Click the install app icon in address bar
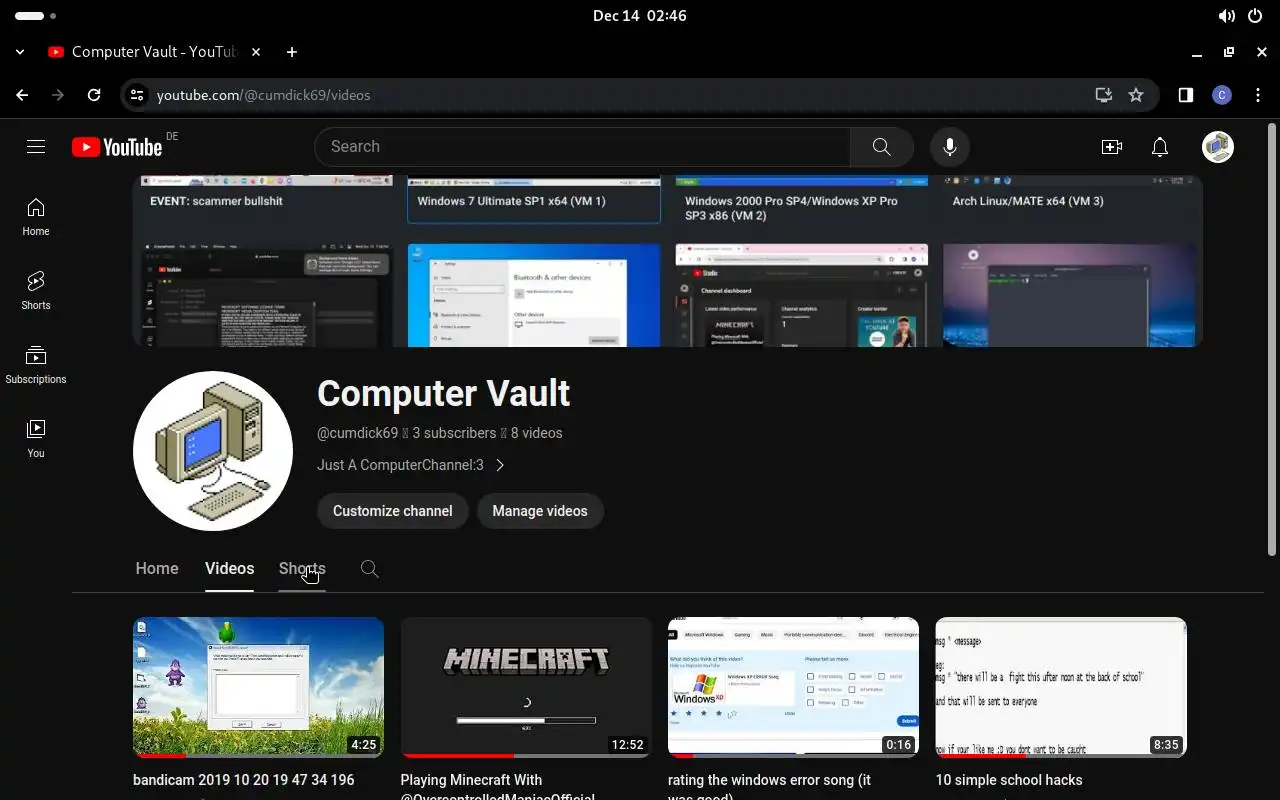This screenshot has height=800, width=1280. [x=1104, y=95]
